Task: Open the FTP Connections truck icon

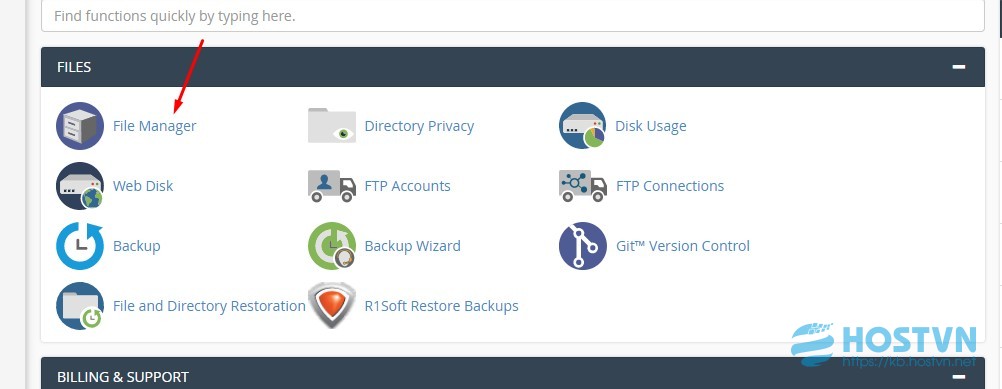Action: (x=583, y=186)
